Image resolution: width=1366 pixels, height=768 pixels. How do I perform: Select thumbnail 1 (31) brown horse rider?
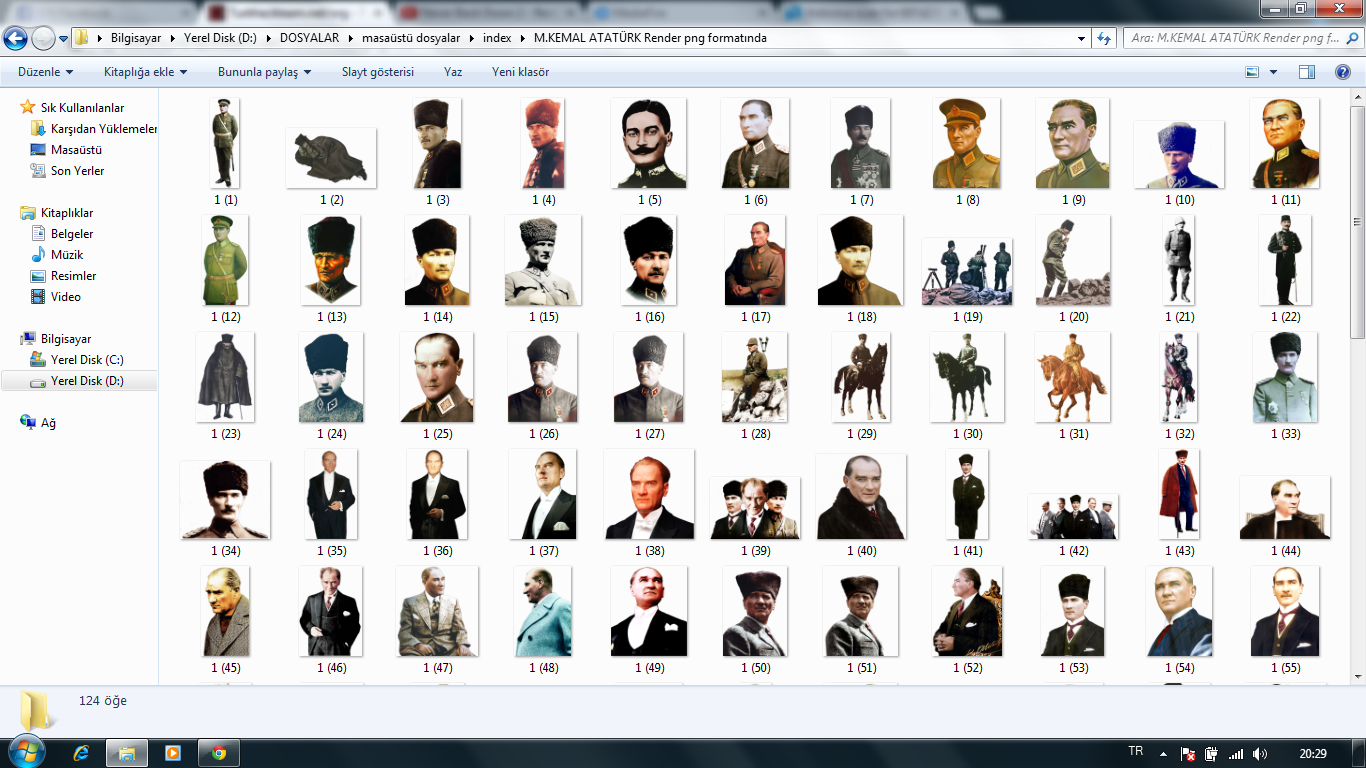(1073, 377)
